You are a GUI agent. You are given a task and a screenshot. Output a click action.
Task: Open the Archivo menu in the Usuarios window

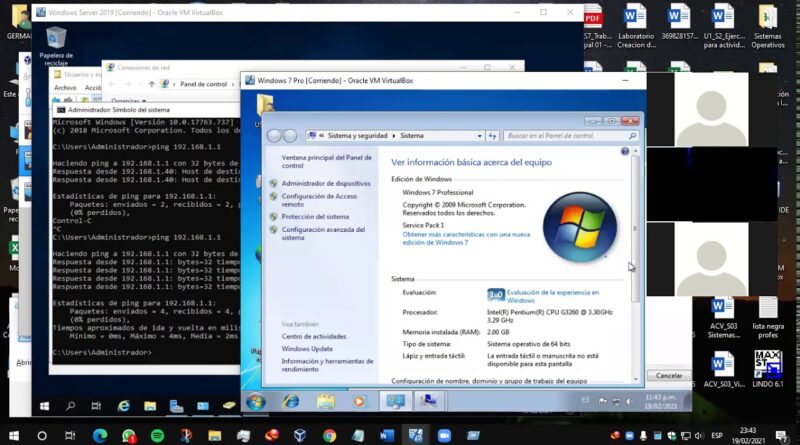pos(65,88)
